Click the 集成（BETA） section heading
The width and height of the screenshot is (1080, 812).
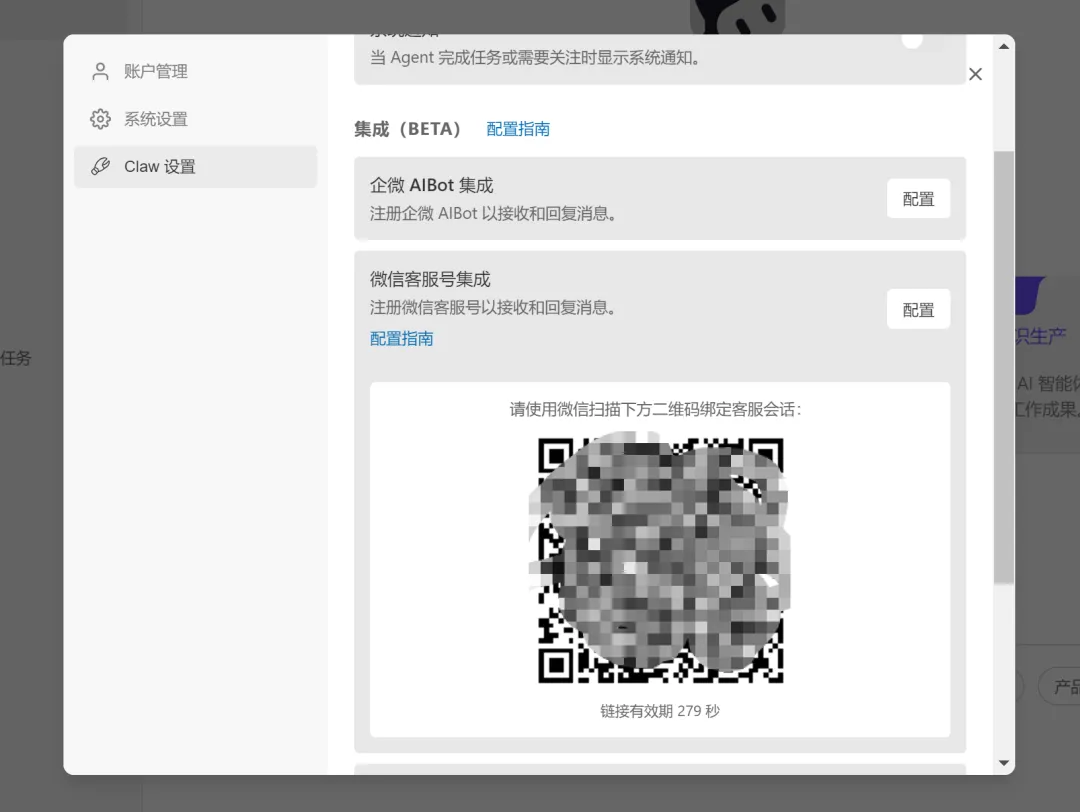(x=407, y=129)
